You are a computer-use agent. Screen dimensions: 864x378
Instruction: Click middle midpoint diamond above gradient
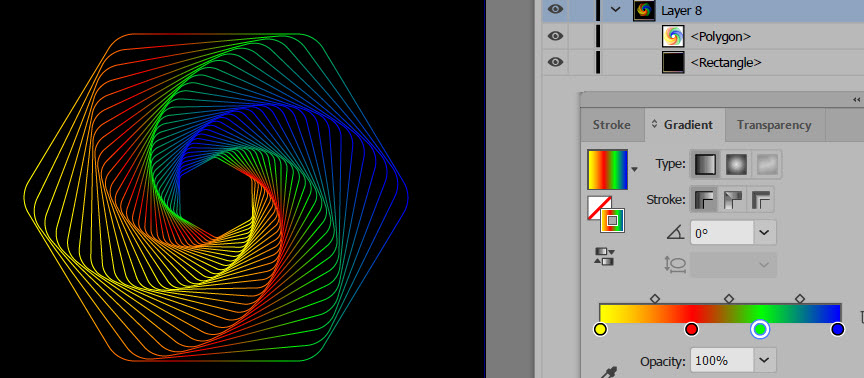[x=728, y=299]
